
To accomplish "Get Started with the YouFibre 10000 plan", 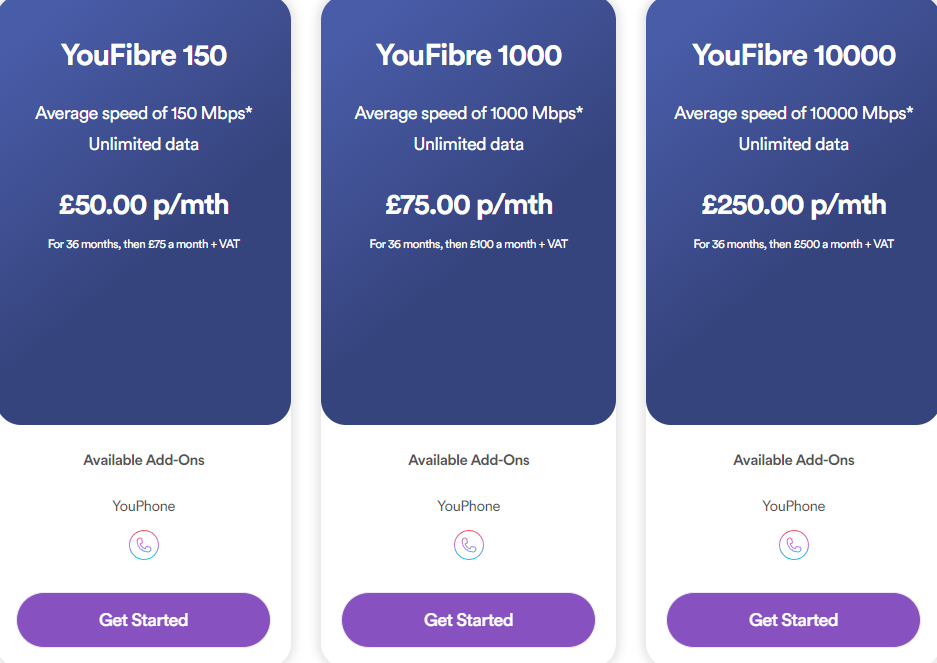I will 793,620.
